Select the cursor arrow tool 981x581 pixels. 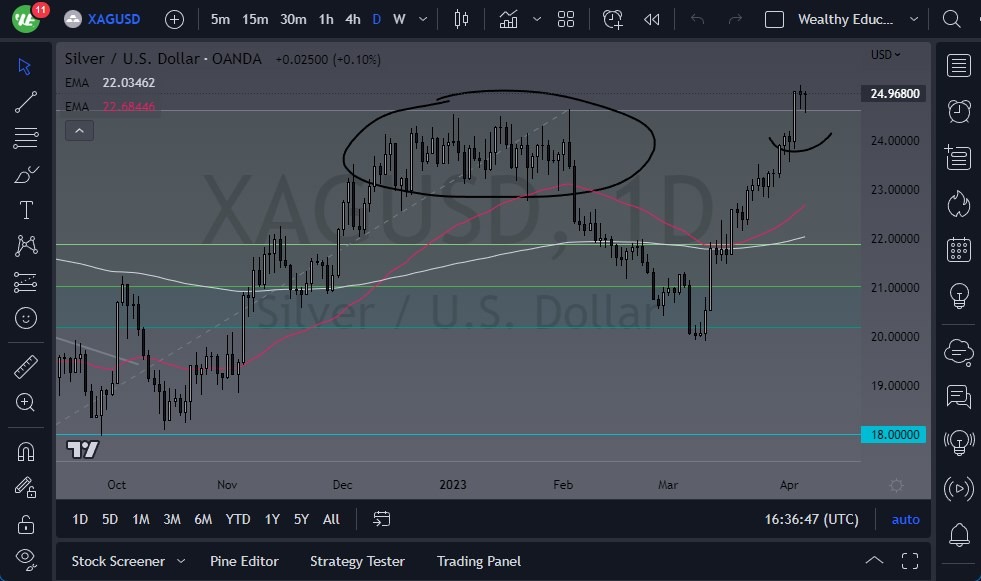click(x=25, y=66)
